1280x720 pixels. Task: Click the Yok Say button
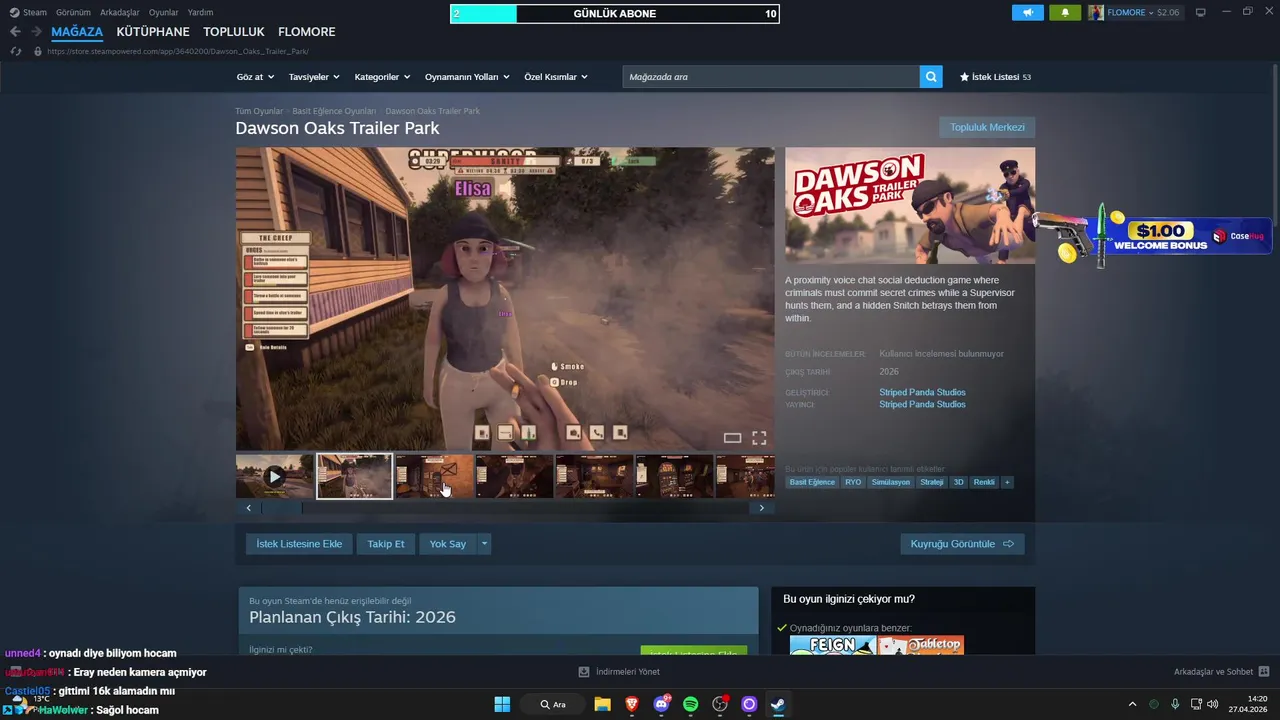[x=448, y=544]
